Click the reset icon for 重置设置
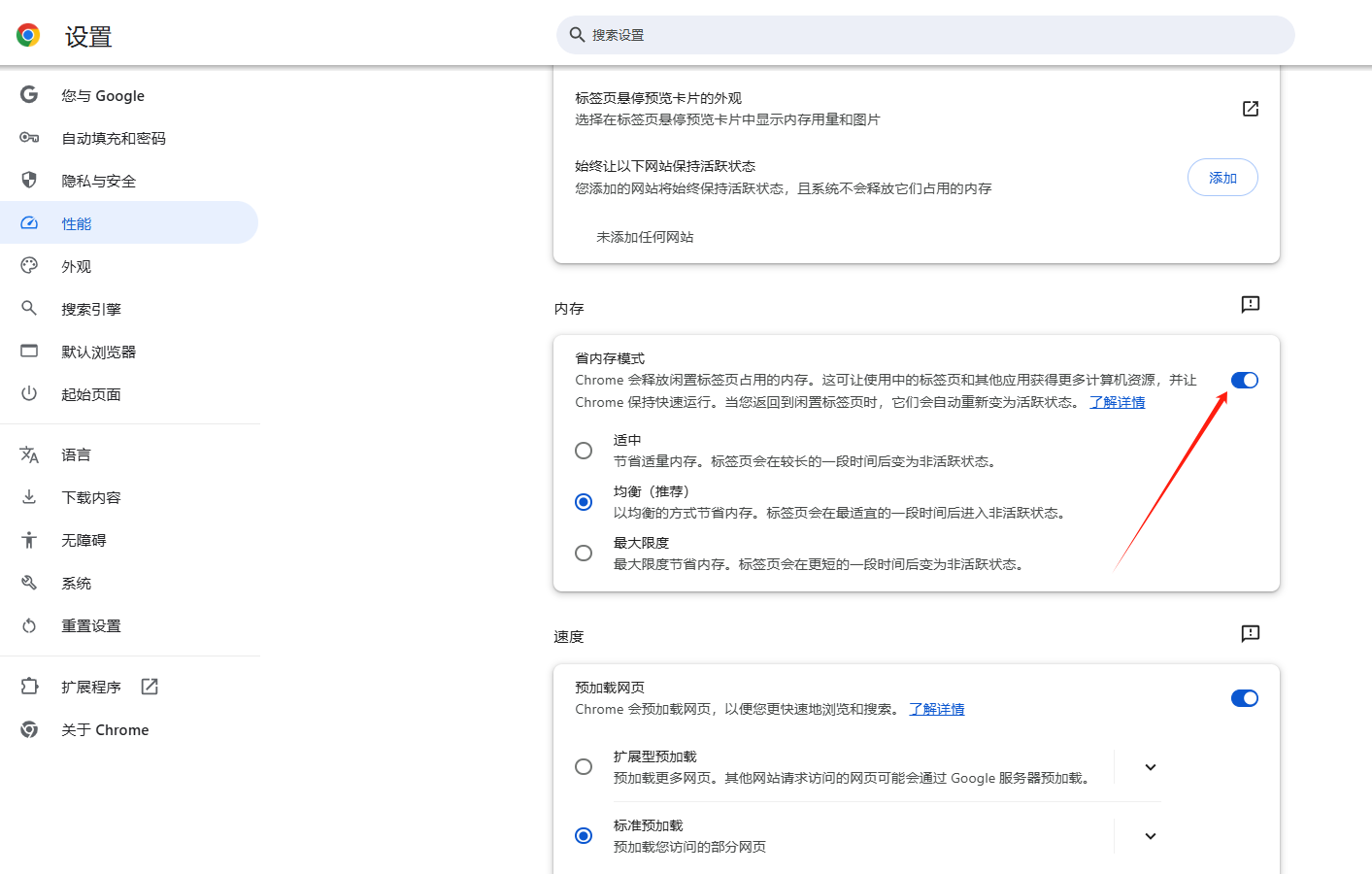The height and width of the screenshot is (874, 1372). (29, 625)
